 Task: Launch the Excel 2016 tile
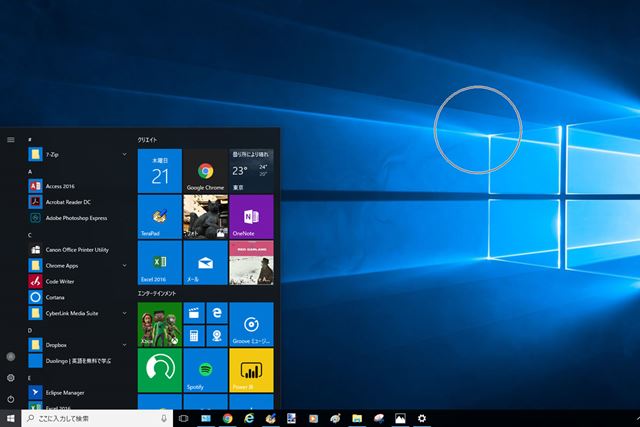(x=160, y=262)
